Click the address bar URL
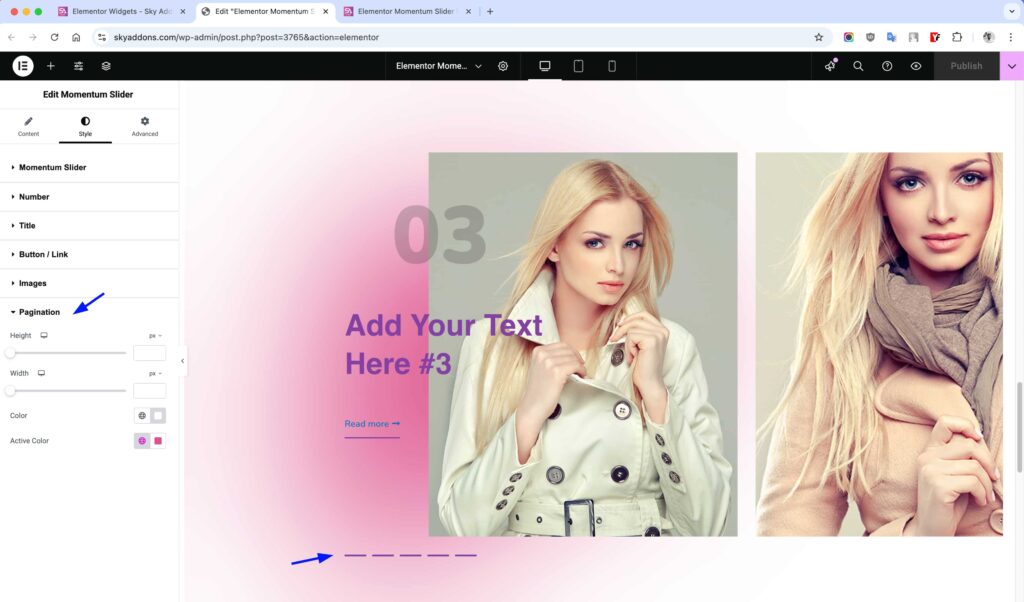Viewport: 1024px width, 602px height. 246,37
